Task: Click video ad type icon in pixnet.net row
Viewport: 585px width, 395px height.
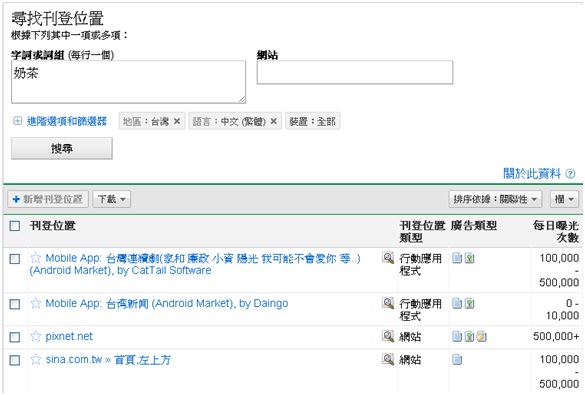Action: coord(482,336)
